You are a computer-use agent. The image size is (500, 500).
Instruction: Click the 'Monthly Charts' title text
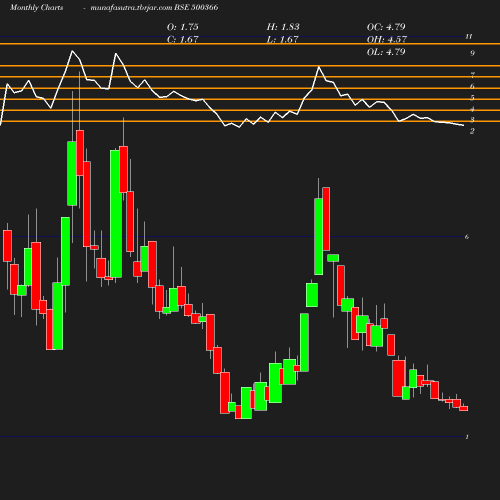pyautogui.click(x=37, y=8)
